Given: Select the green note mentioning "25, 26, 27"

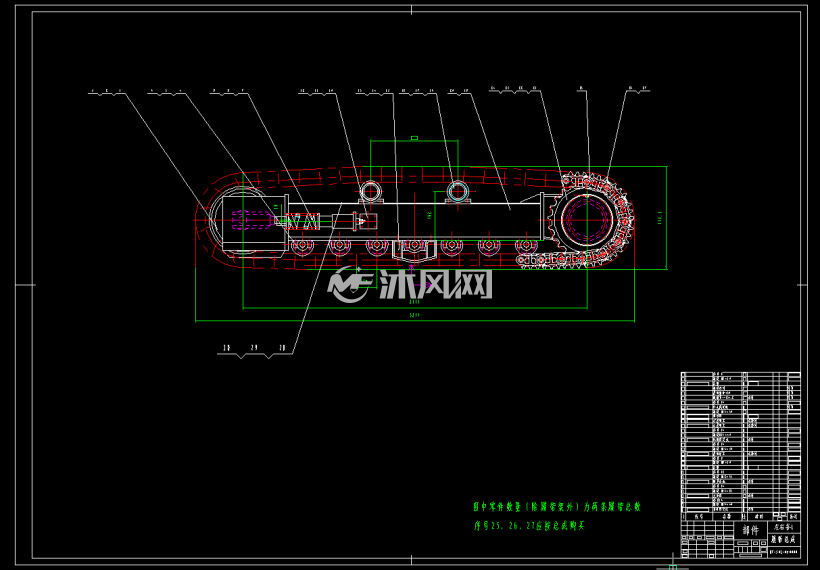Looking at the screenshot, I should coord(529,526).
